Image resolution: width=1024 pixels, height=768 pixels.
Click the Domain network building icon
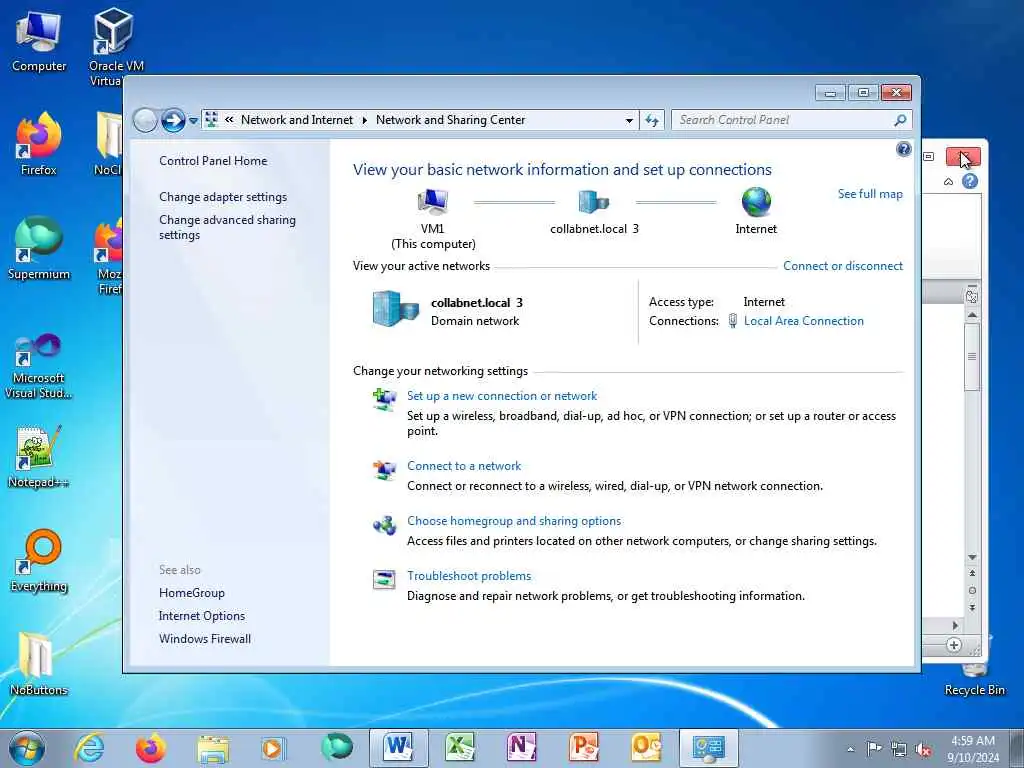tap(395, 309)
